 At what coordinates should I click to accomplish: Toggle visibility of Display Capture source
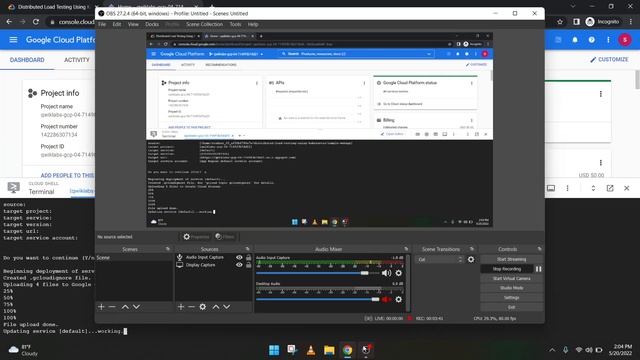239,265
